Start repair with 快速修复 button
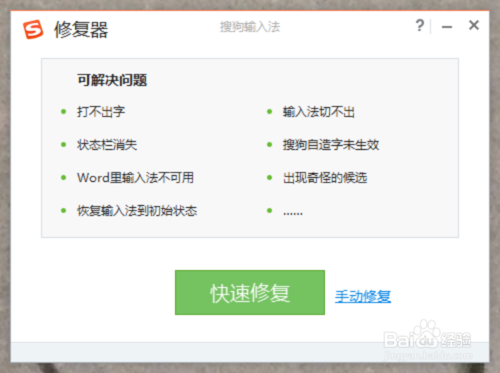The width and height of the screenshot is (500, 373). pos(250,292)
